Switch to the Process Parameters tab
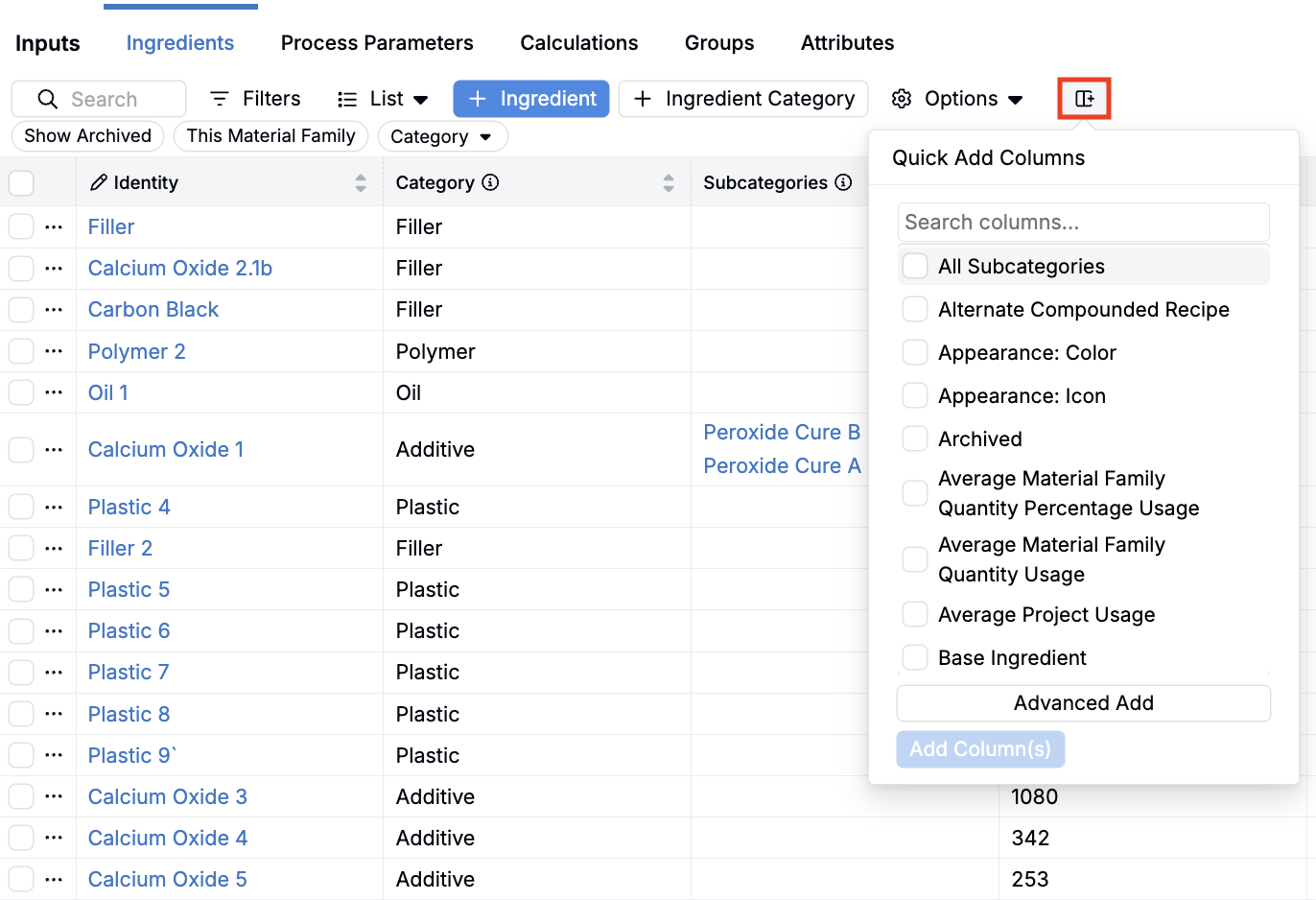1316x900 pixels. click(x=377, y=43)
